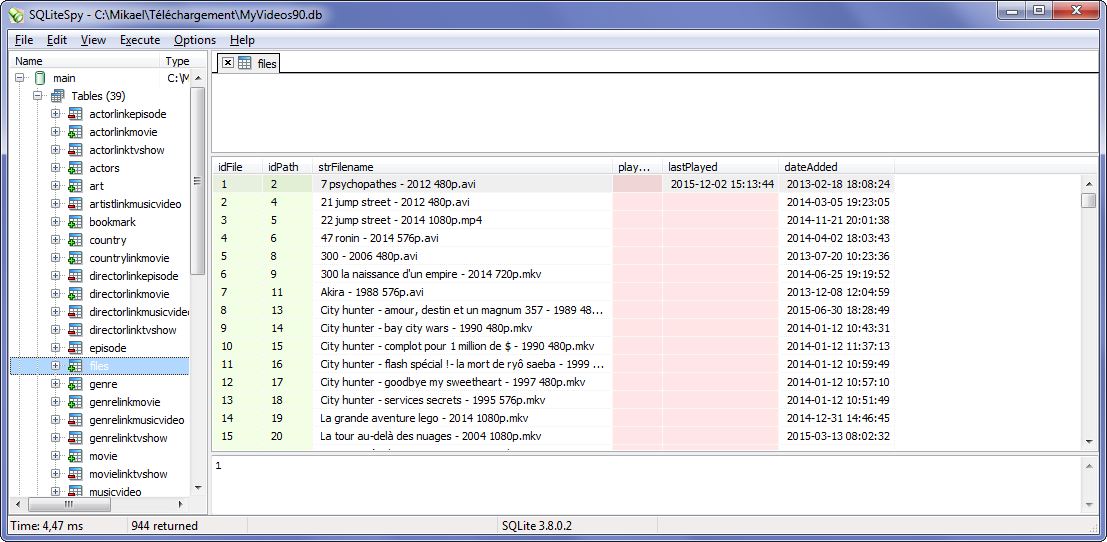Click the tree scroll down arrow
The image size is (1107, 542).
pos(197,487)
